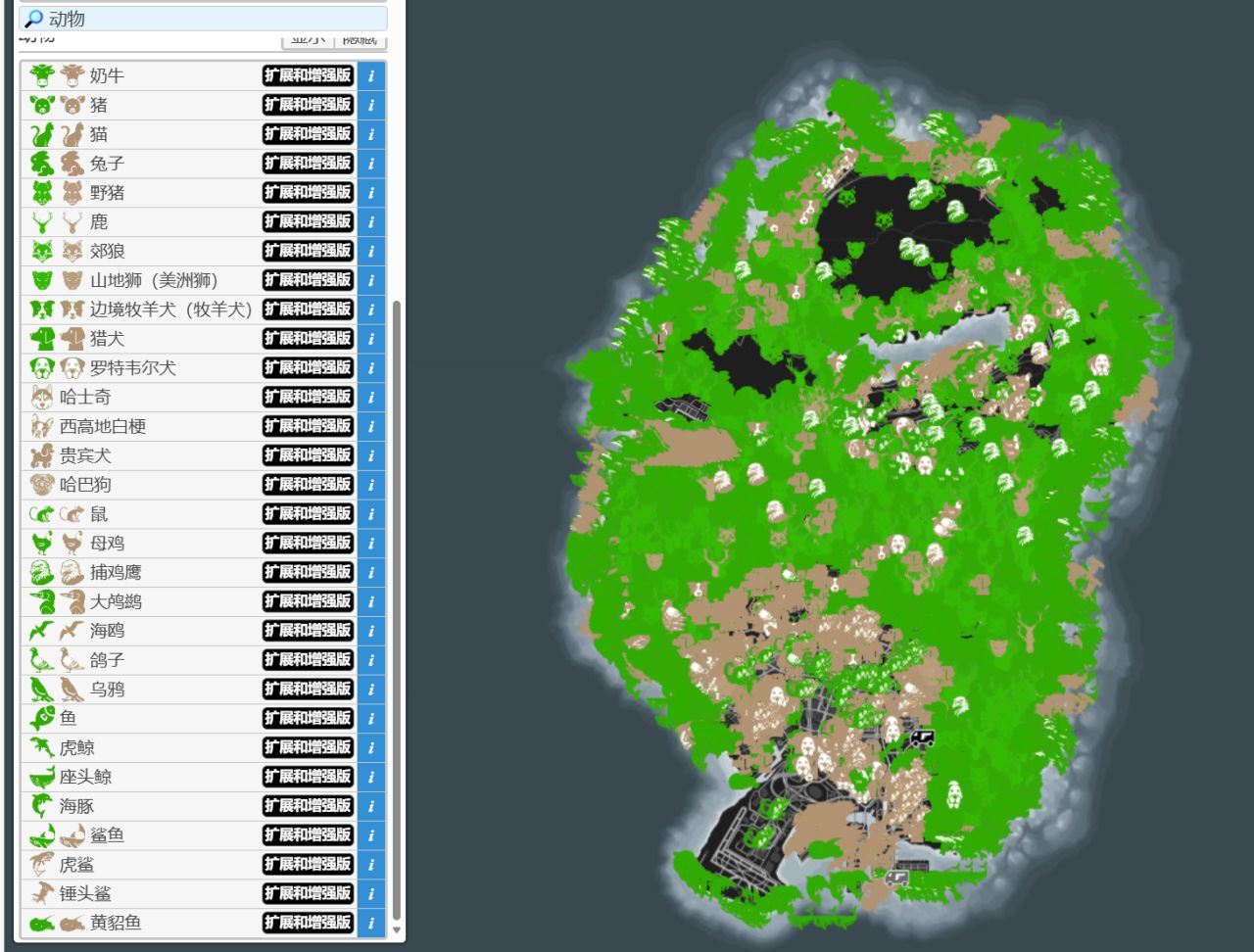Click the info button beside 哈巴狗
The image size is (1254, 952).
point(371,485)
